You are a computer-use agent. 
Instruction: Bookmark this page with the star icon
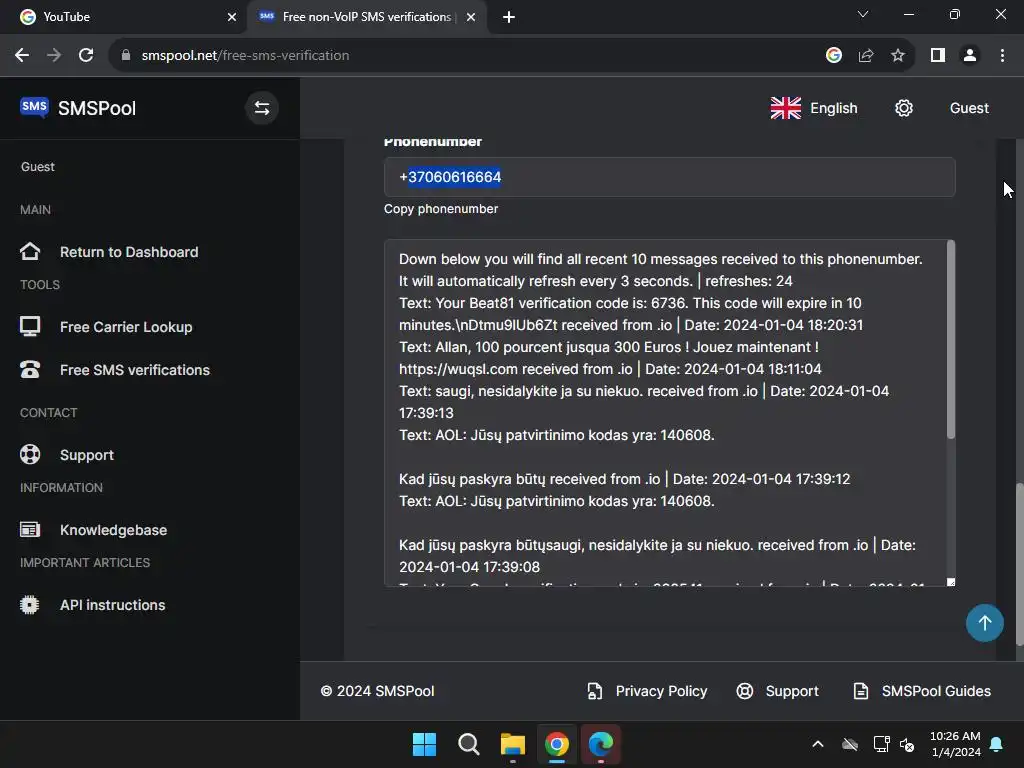(898, 56)
